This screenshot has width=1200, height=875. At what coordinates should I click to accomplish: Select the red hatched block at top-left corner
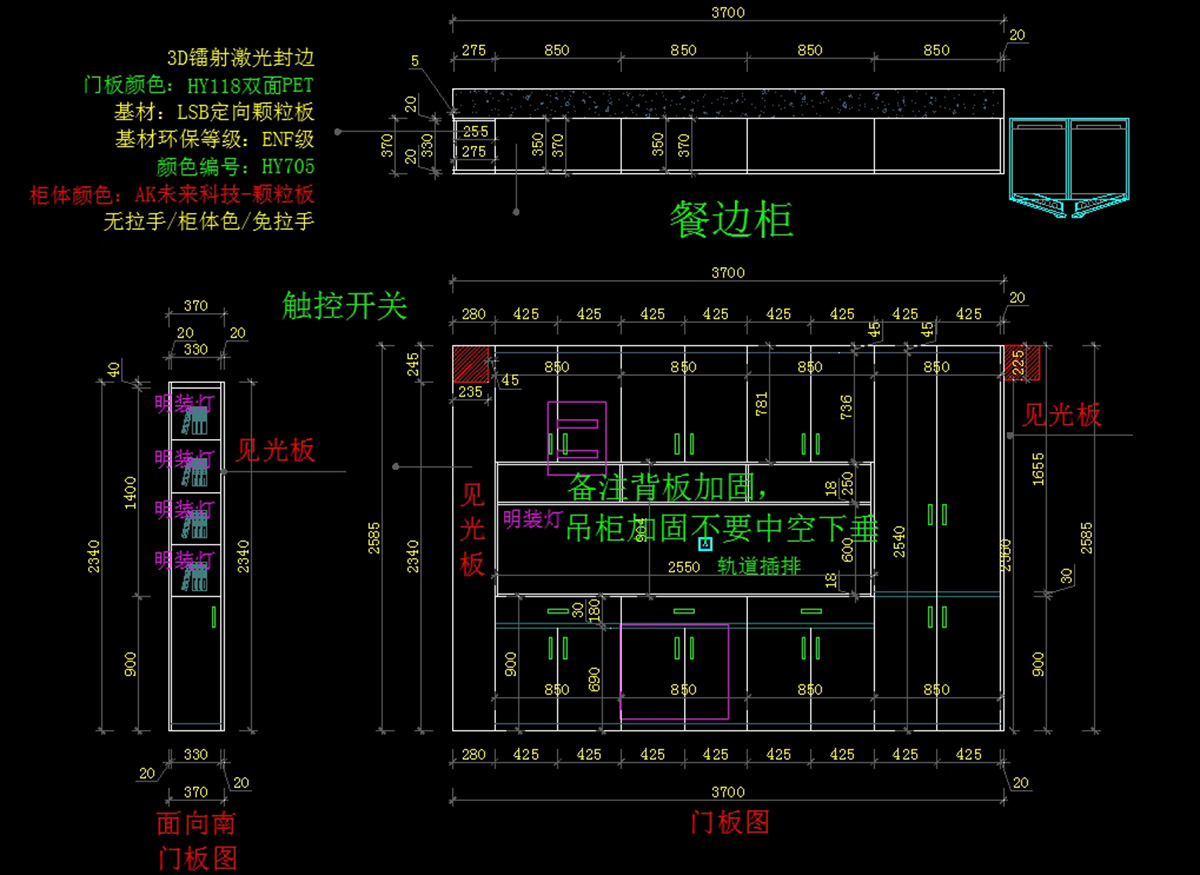[x=472, y=363]
